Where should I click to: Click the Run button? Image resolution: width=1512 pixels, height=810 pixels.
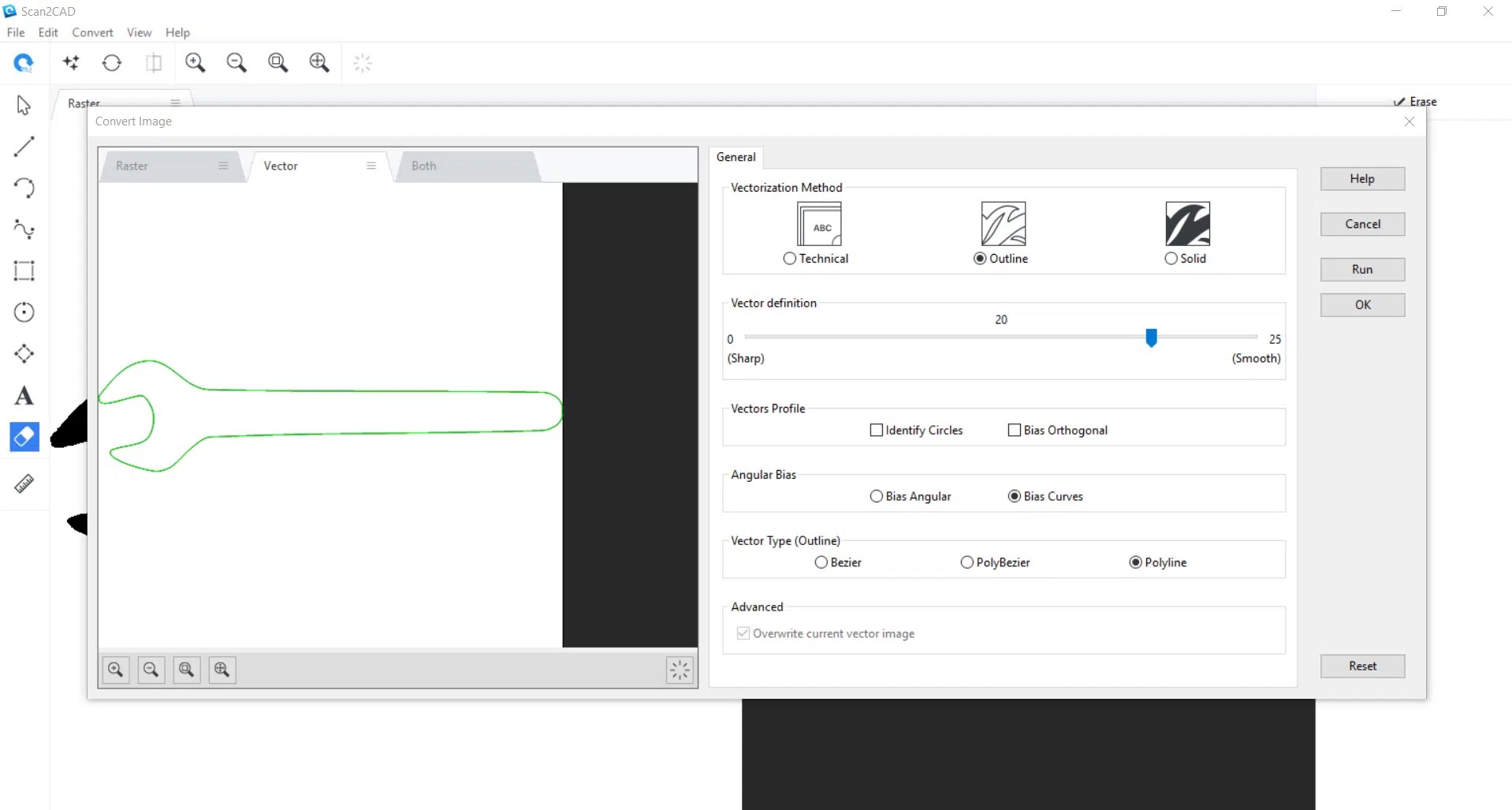(1361, 269)
